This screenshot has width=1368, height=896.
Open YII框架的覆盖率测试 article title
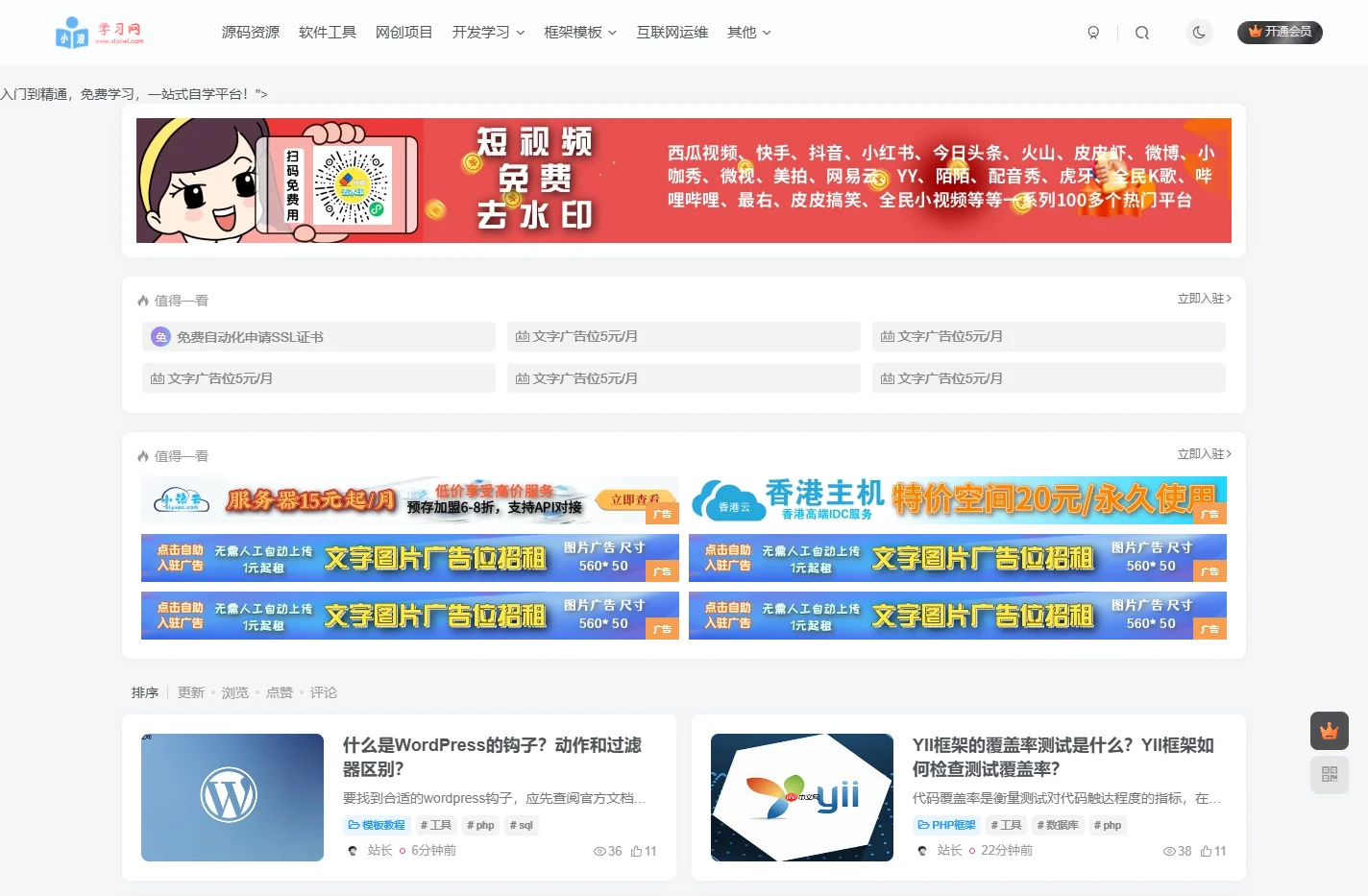1063,757
